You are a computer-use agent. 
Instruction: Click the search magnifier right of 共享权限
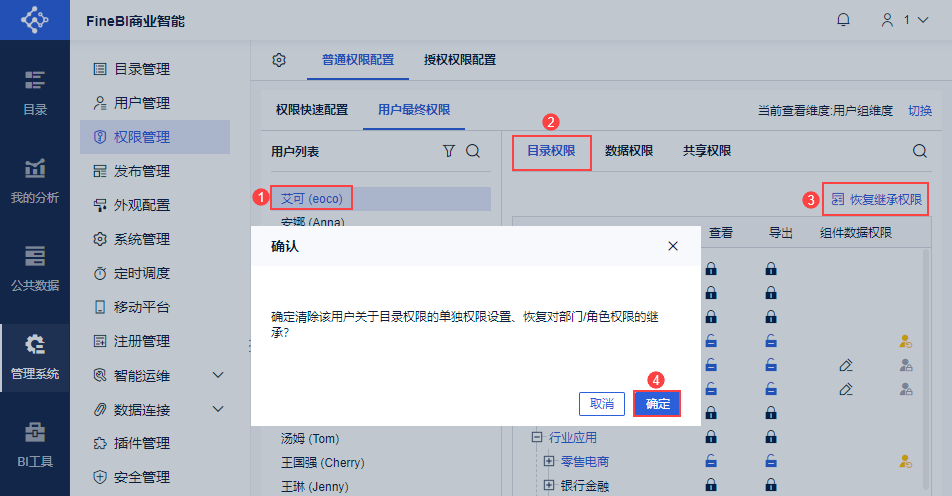pyautogui.click(x=920, y=151)
